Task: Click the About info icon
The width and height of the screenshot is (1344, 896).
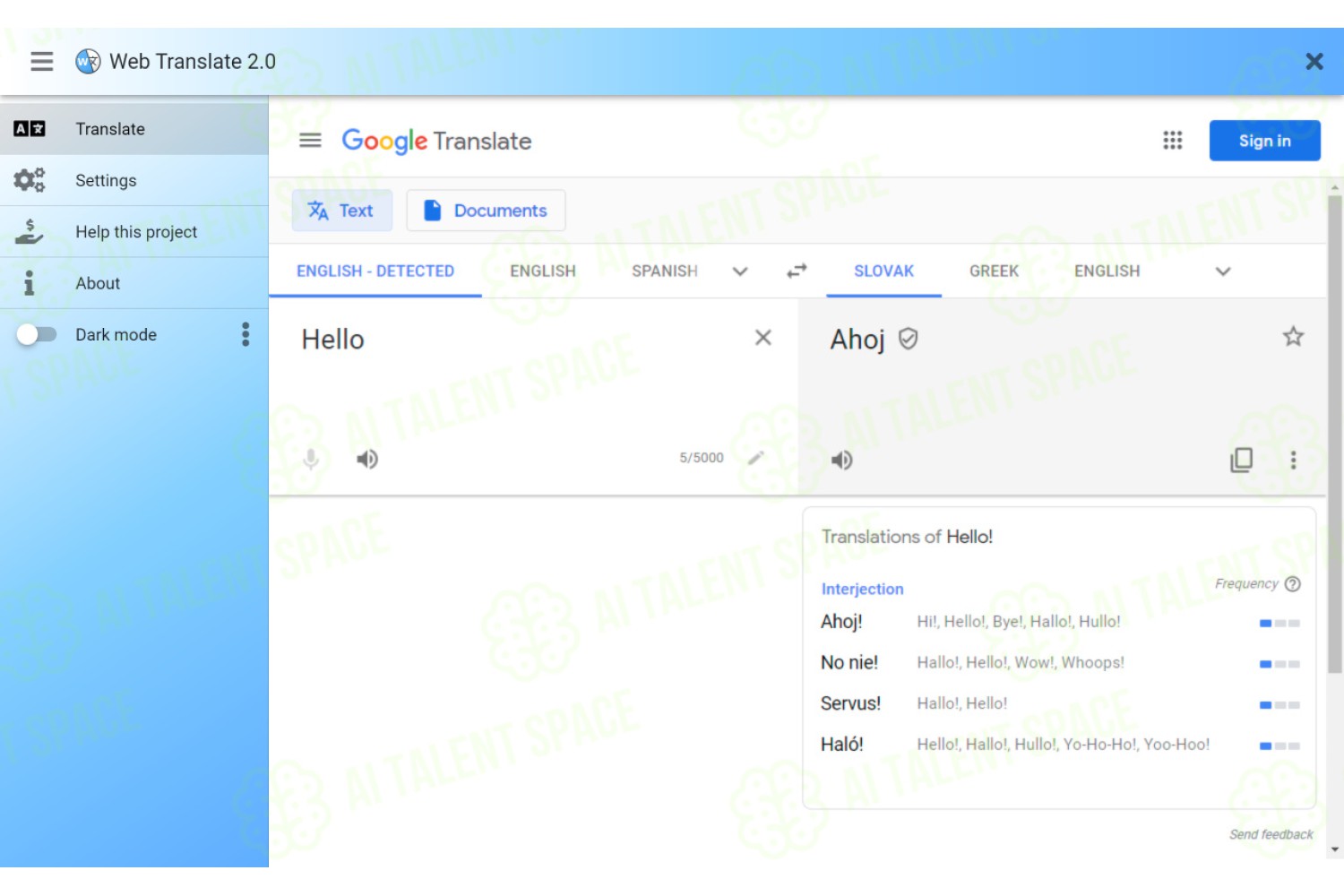Action: 30,283
